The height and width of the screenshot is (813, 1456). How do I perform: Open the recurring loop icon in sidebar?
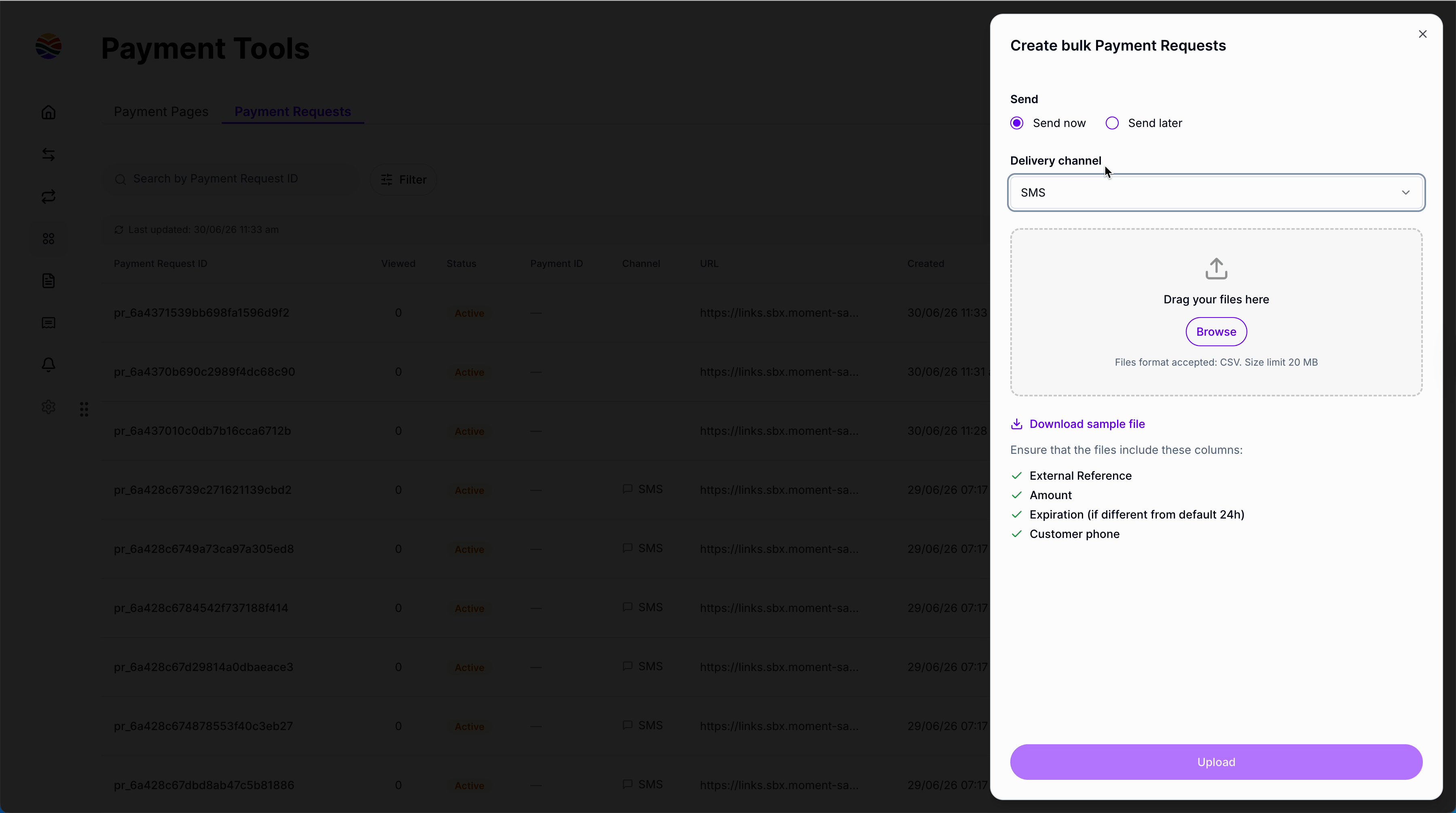[49, 196]
